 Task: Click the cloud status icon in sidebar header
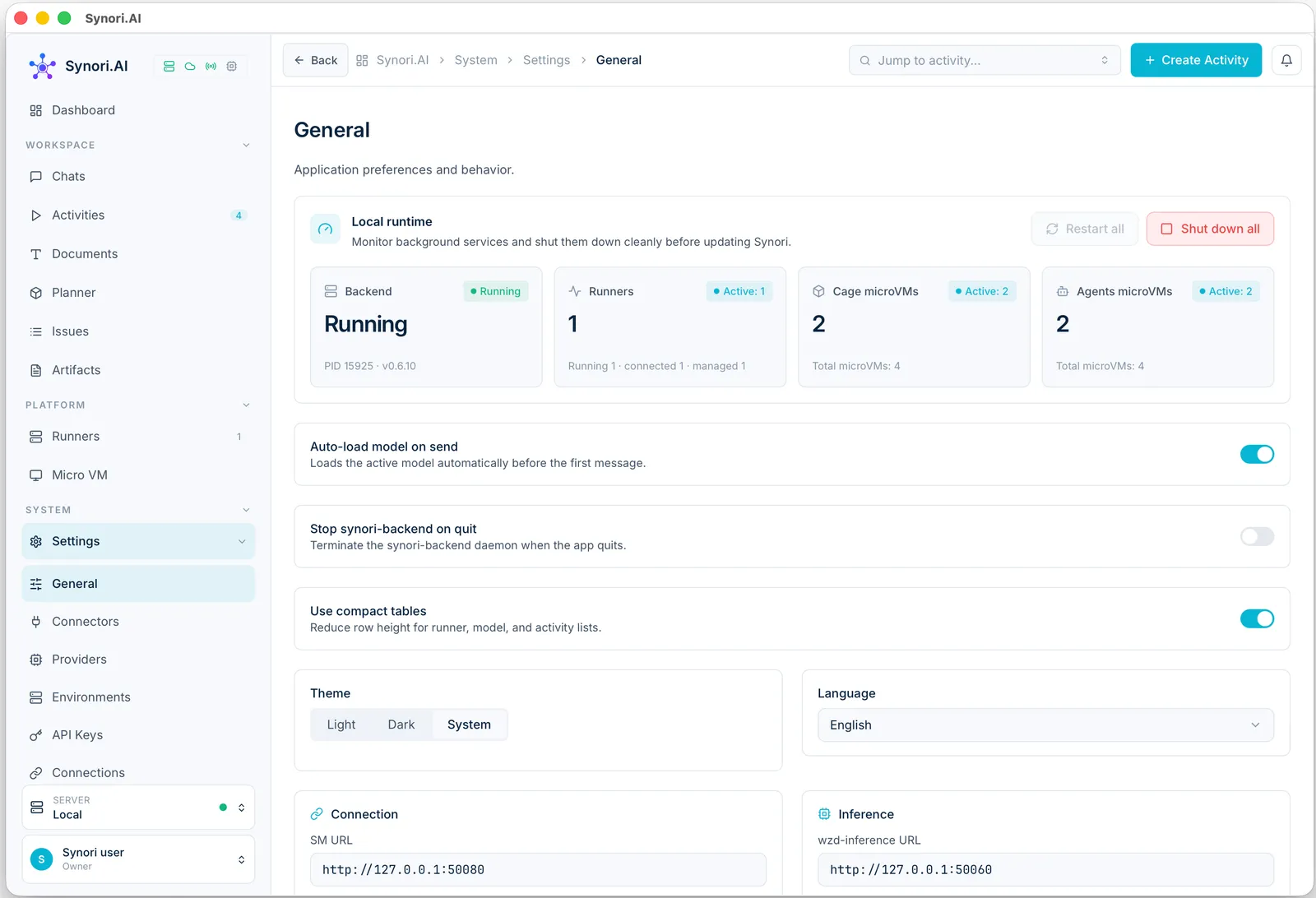click(190, 67)
